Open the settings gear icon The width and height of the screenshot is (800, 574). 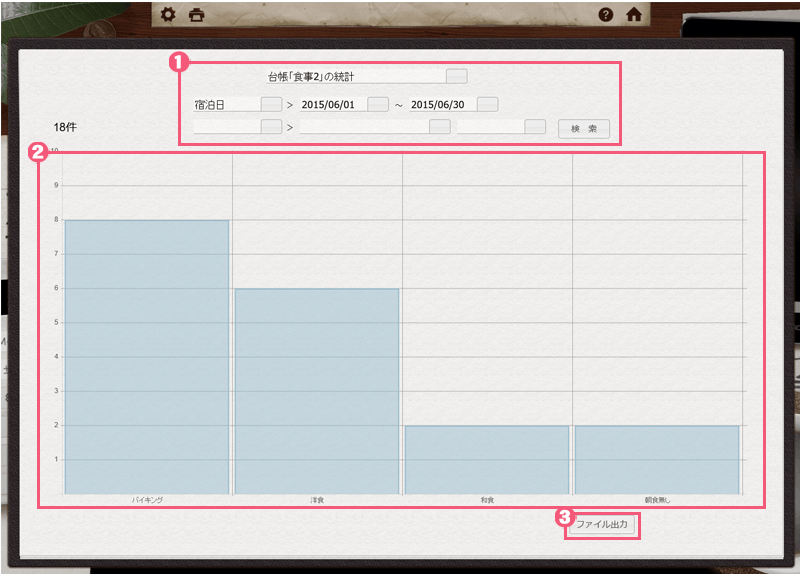168,15
